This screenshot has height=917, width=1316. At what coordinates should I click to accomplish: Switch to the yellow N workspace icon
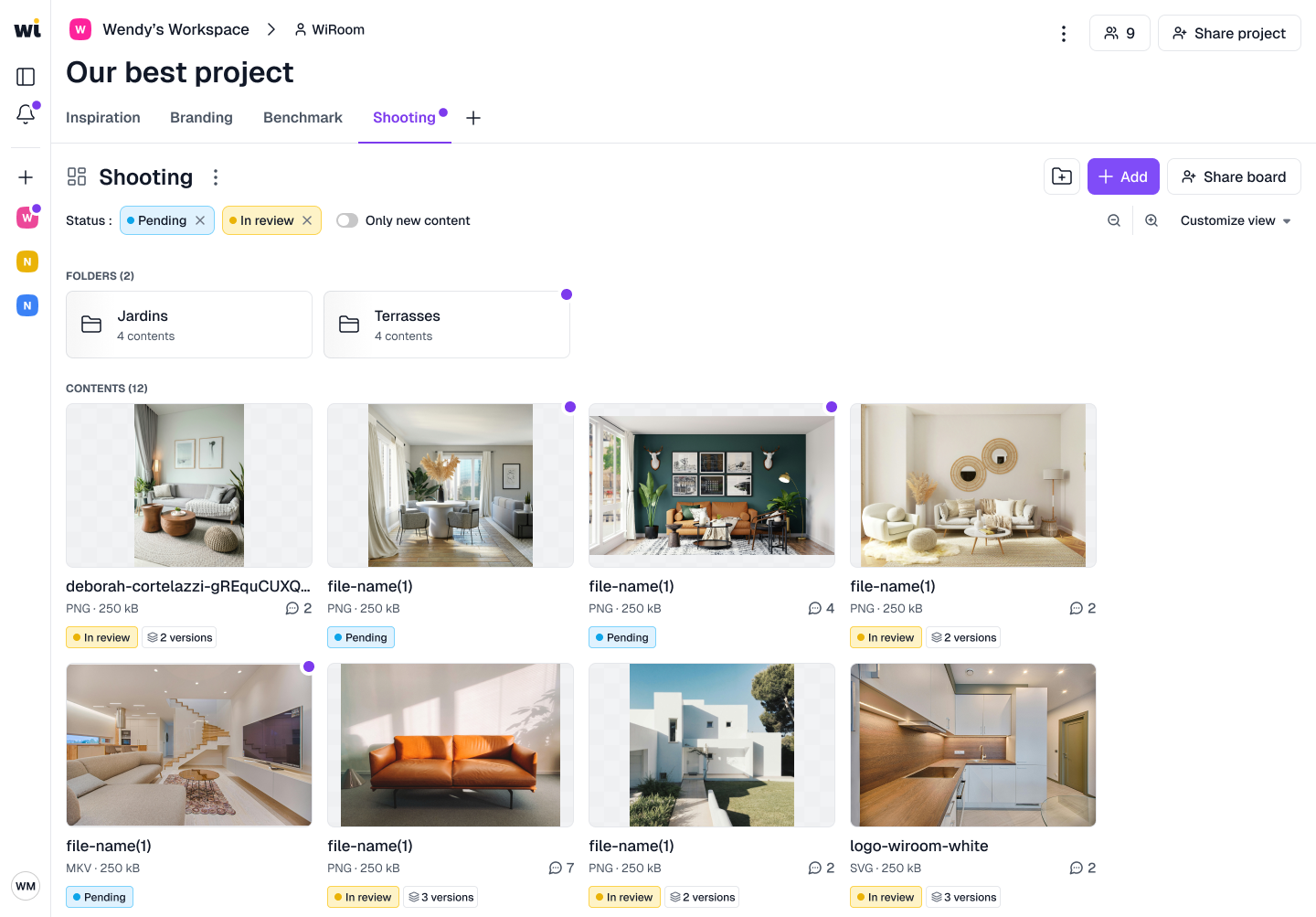point(27,261)
